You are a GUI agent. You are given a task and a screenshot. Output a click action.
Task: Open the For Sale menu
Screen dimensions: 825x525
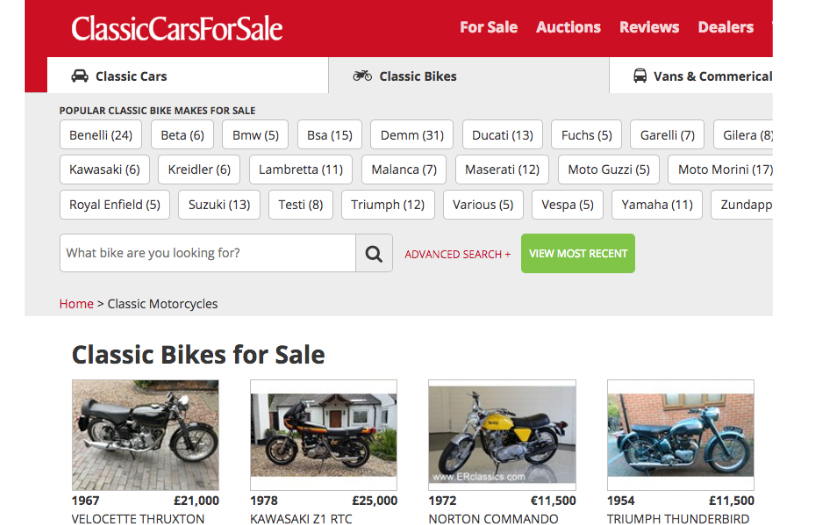(x=488, y=27)
